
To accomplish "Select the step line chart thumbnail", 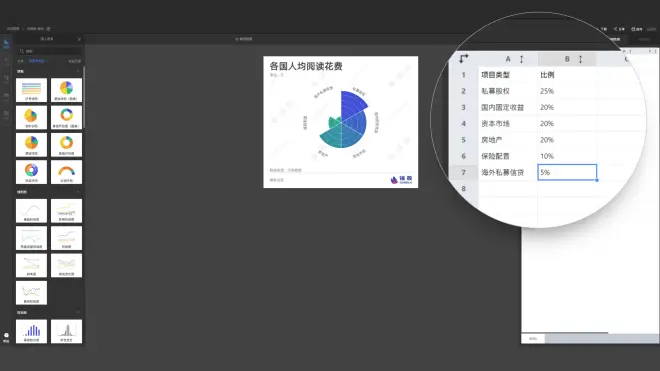I will [67, 211].
